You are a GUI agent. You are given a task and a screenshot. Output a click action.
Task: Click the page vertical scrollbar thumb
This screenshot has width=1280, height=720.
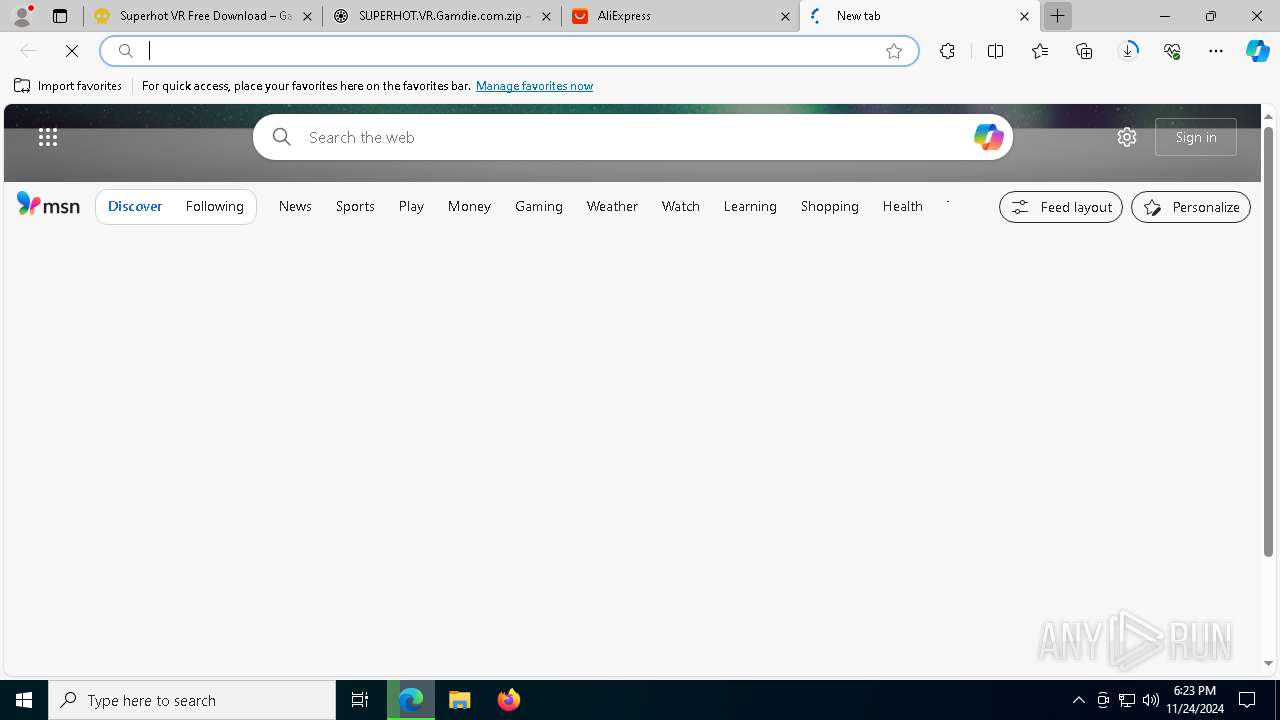1268,341
